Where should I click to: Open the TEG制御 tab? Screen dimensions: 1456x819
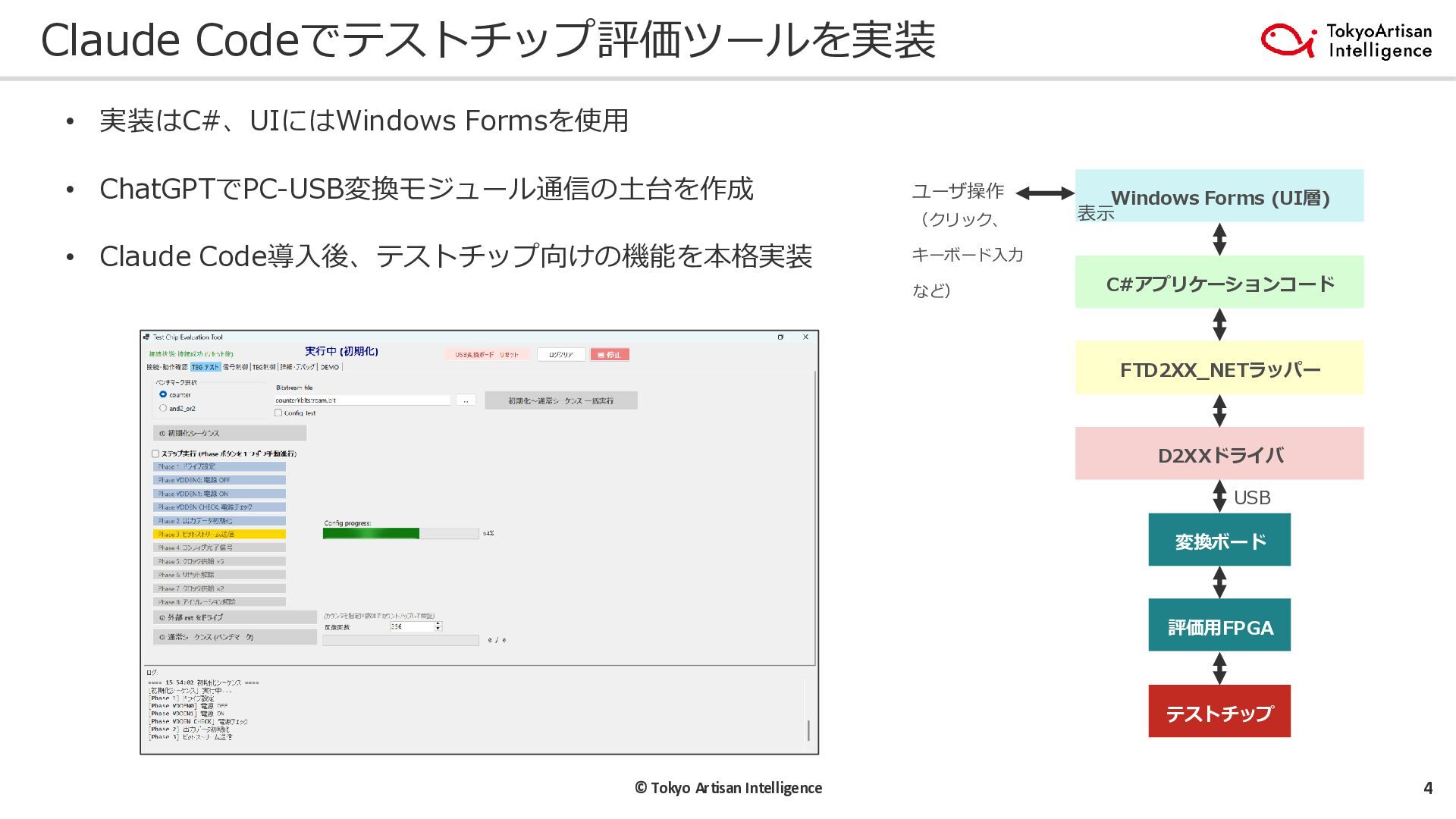264,367
